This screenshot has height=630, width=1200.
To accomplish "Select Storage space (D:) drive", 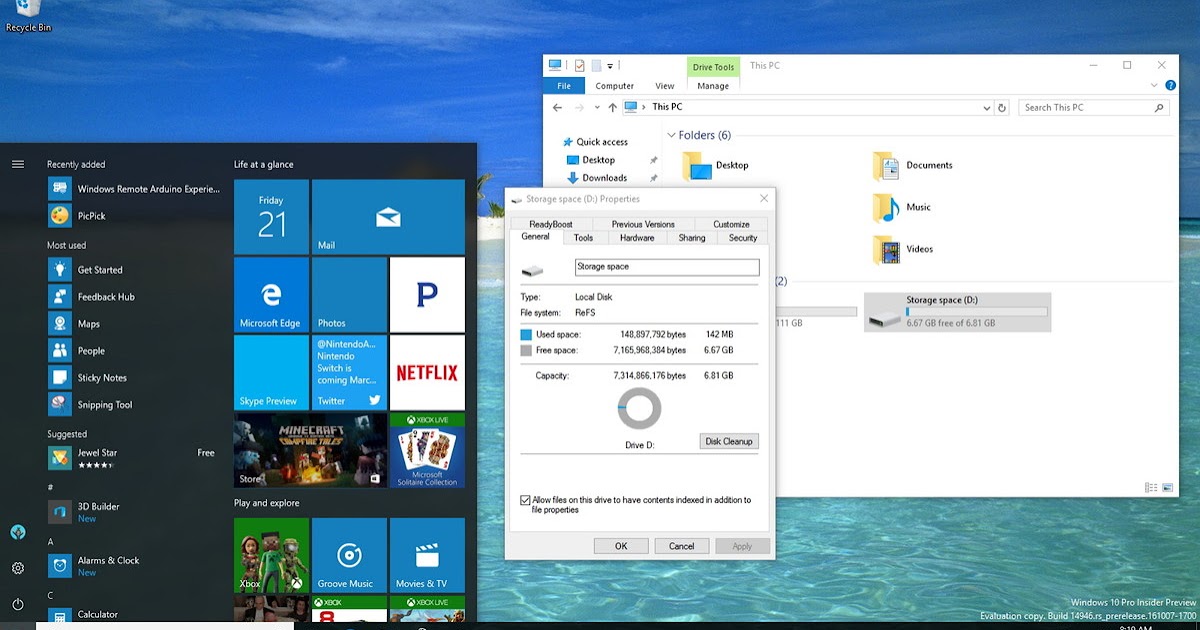I will coord(957,312).
